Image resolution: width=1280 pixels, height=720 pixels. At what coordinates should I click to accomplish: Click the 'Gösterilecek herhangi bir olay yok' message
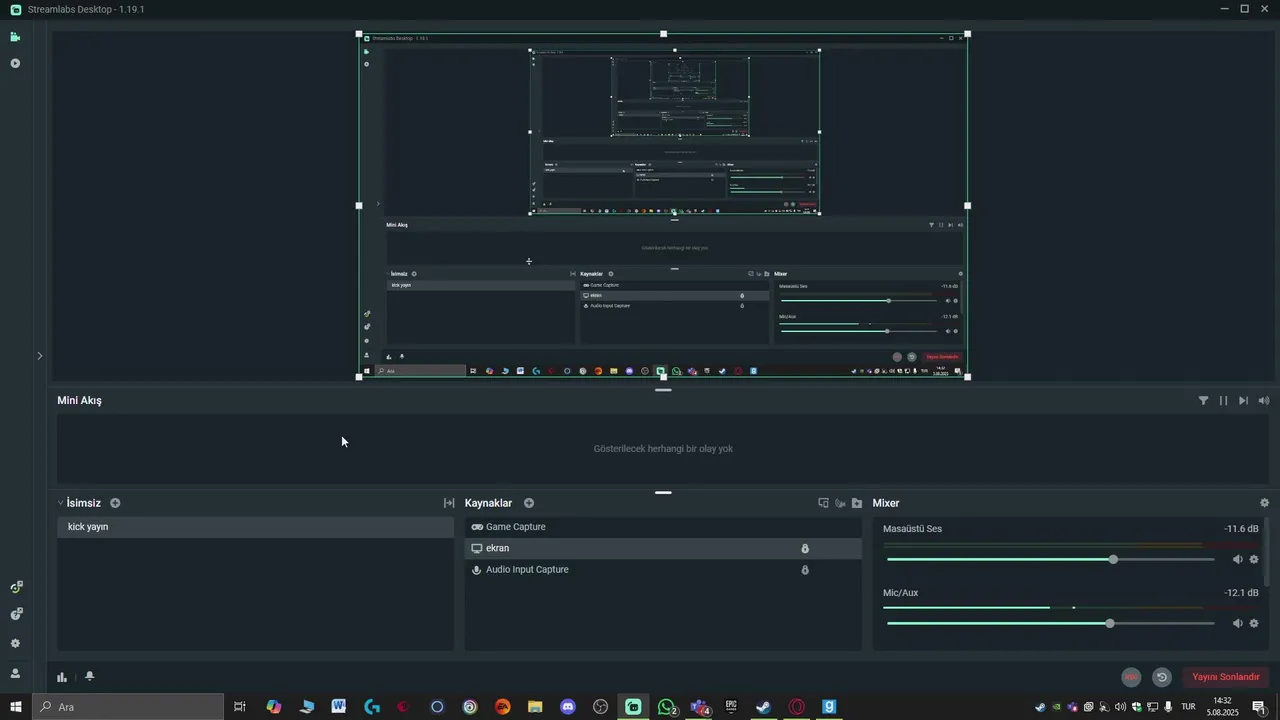(663, 449)
